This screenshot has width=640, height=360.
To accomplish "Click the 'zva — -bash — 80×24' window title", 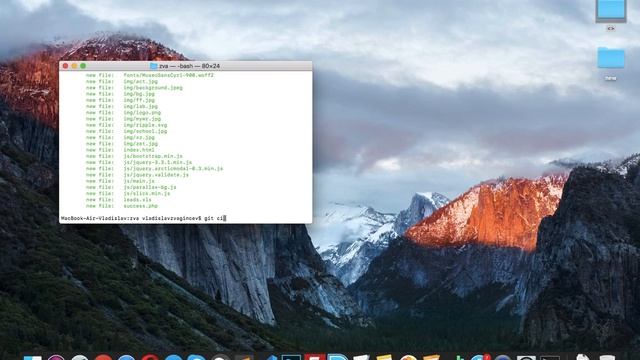I will 189,66.
